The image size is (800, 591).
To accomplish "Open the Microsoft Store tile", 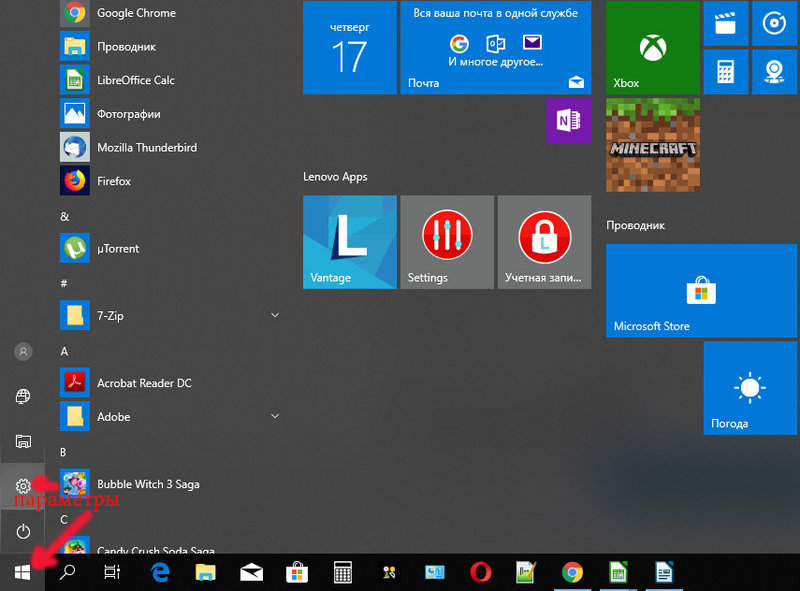I will point(701,290).
